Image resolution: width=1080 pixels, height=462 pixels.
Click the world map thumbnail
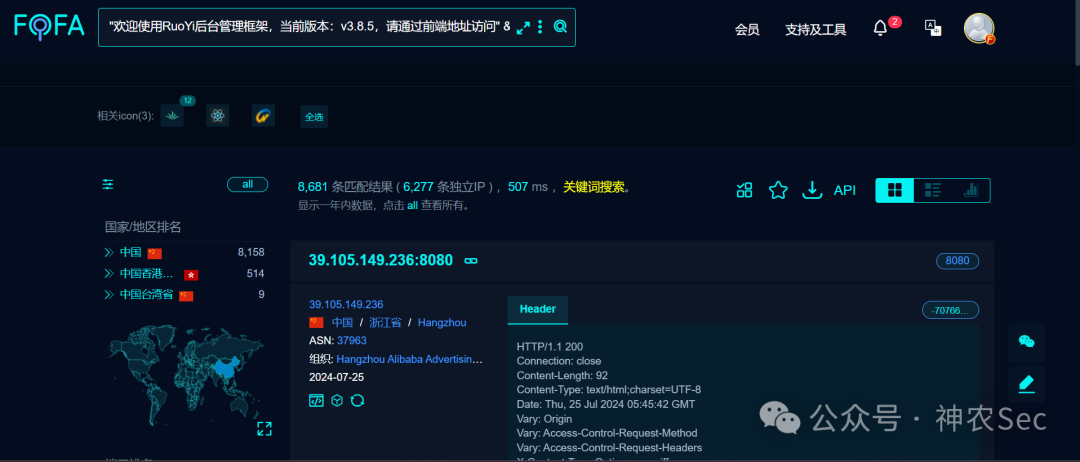185,376
